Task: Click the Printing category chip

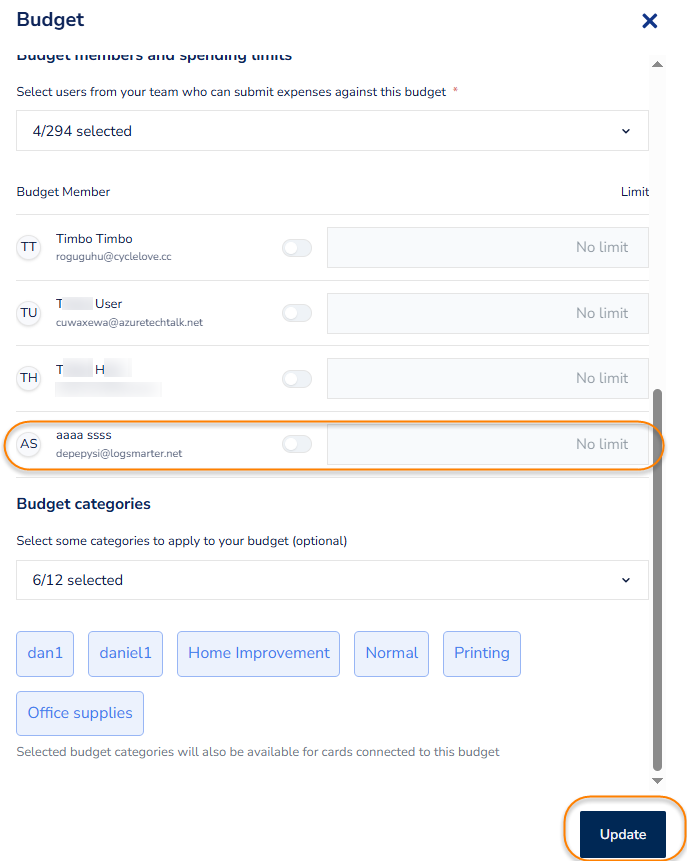Action: (x=482, y=653)
